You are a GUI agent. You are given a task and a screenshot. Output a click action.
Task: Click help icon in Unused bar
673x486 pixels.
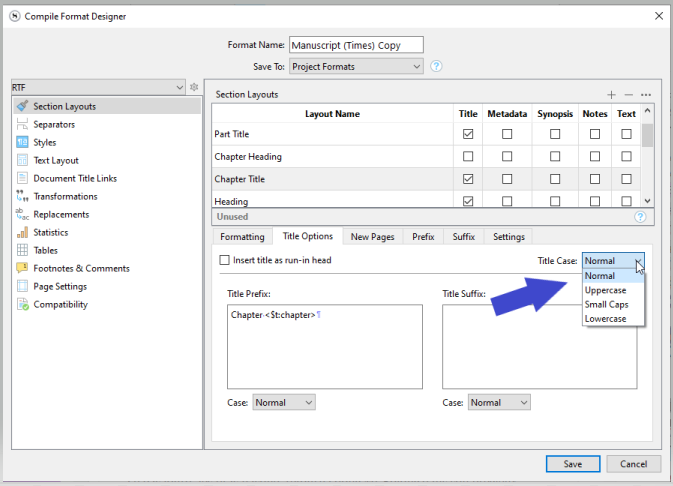point(640,217)
